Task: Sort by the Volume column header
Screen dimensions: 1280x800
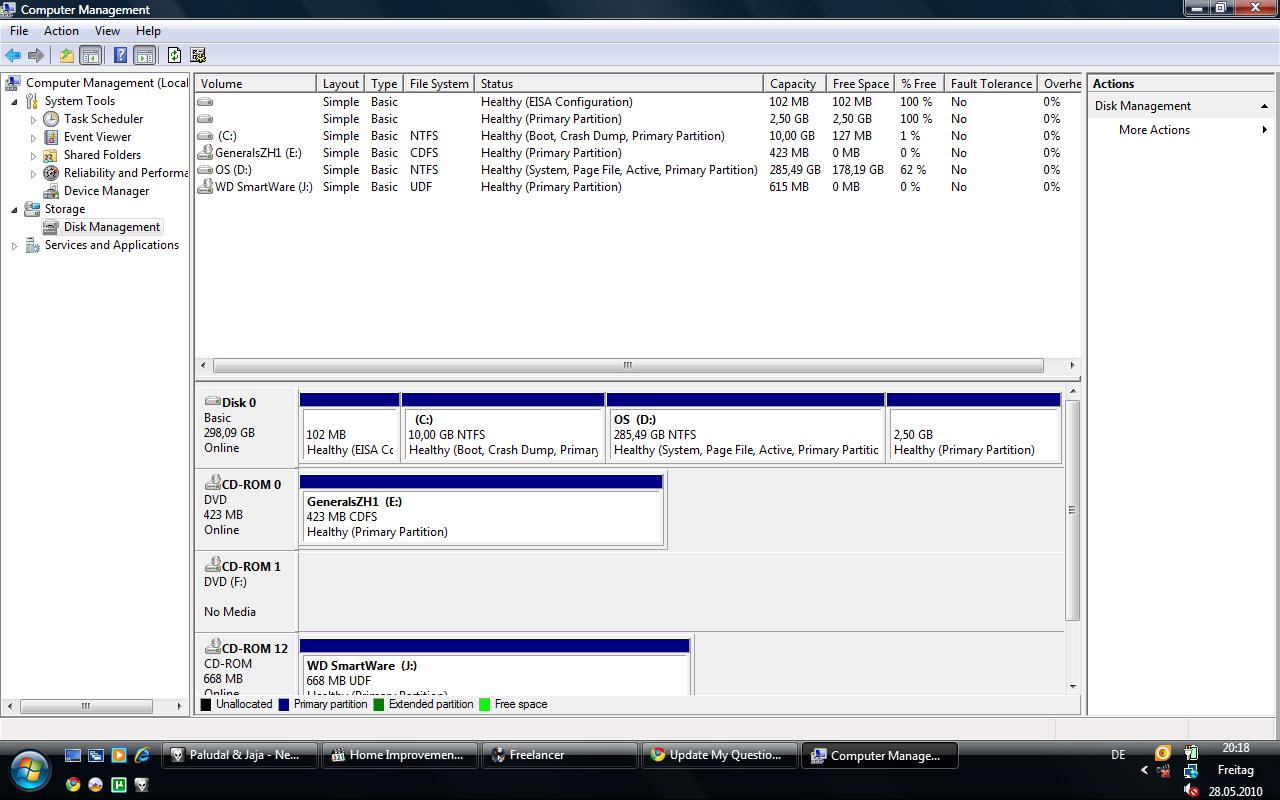Action: pyautogui.click(x=256, y=84)
